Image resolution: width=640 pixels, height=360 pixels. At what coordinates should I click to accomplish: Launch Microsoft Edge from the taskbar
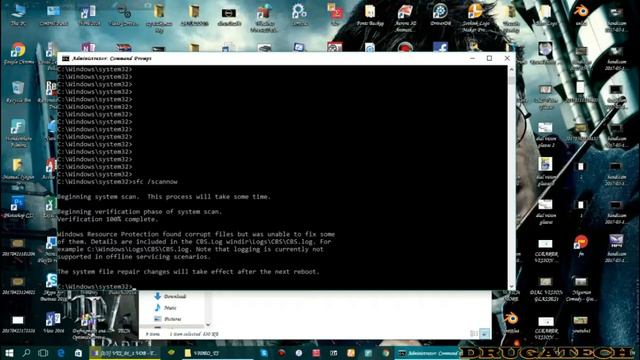[x=61, y=353]
